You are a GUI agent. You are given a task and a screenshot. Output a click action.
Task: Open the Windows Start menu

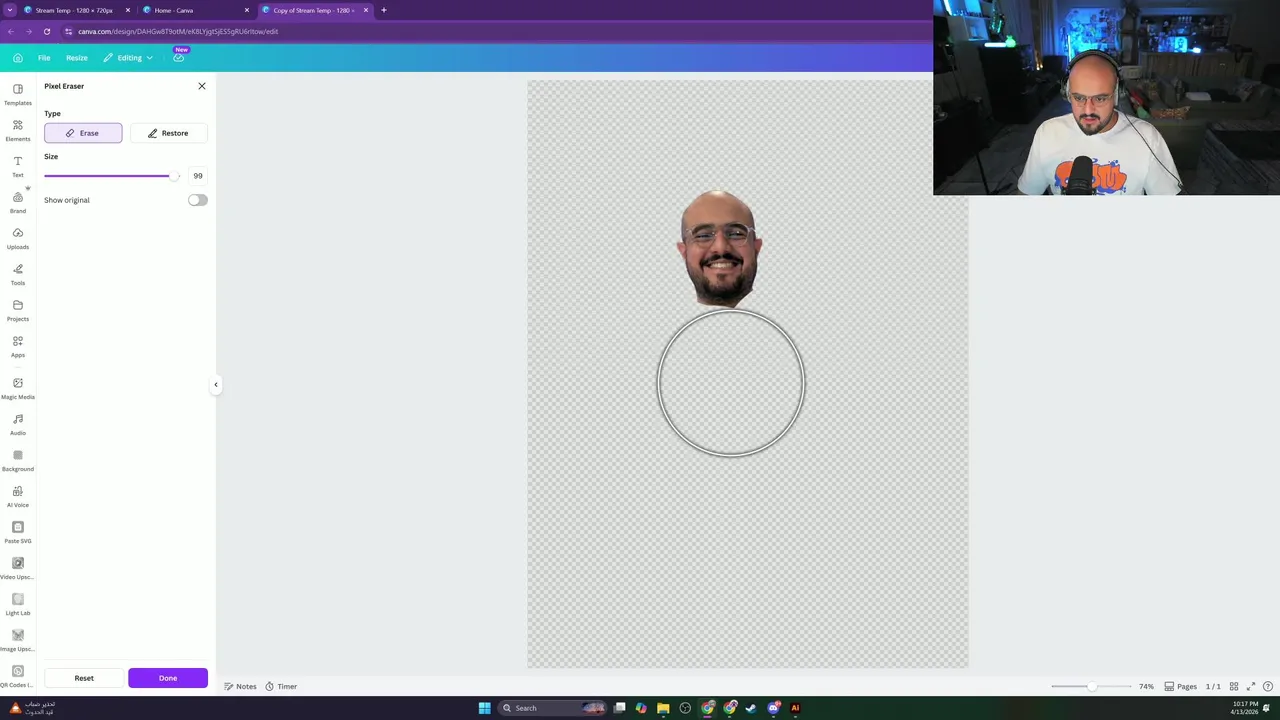click(484, 708)
